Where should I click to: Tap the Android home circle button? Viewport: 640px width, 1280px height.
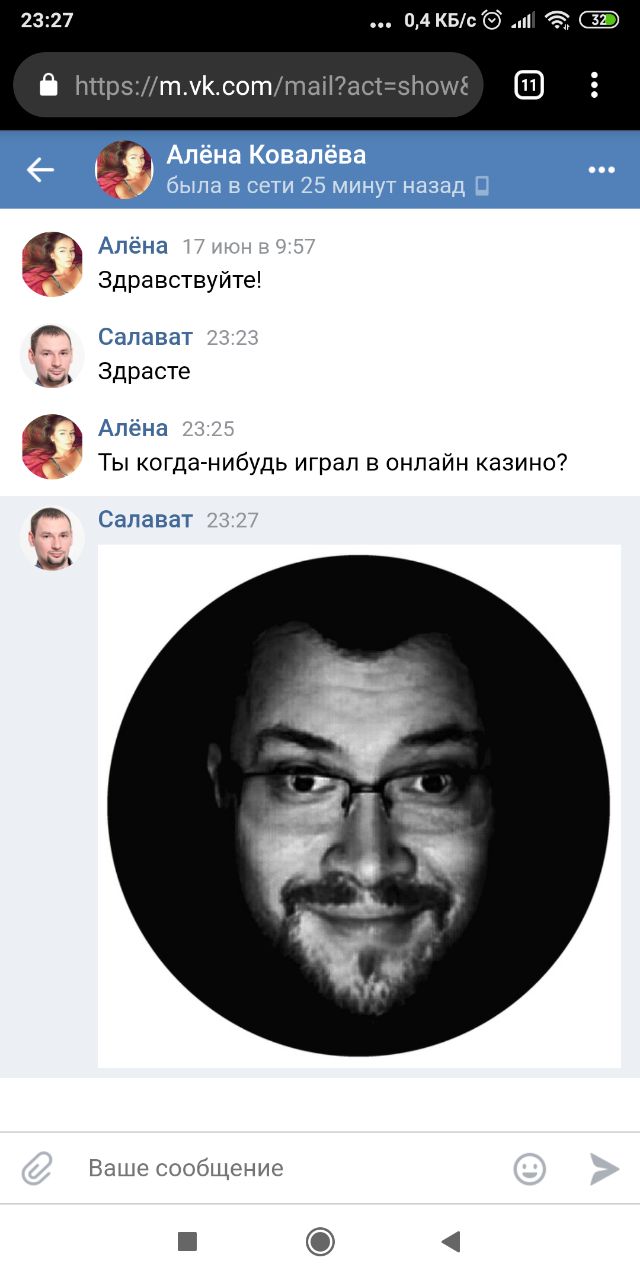click(320, 1242)
